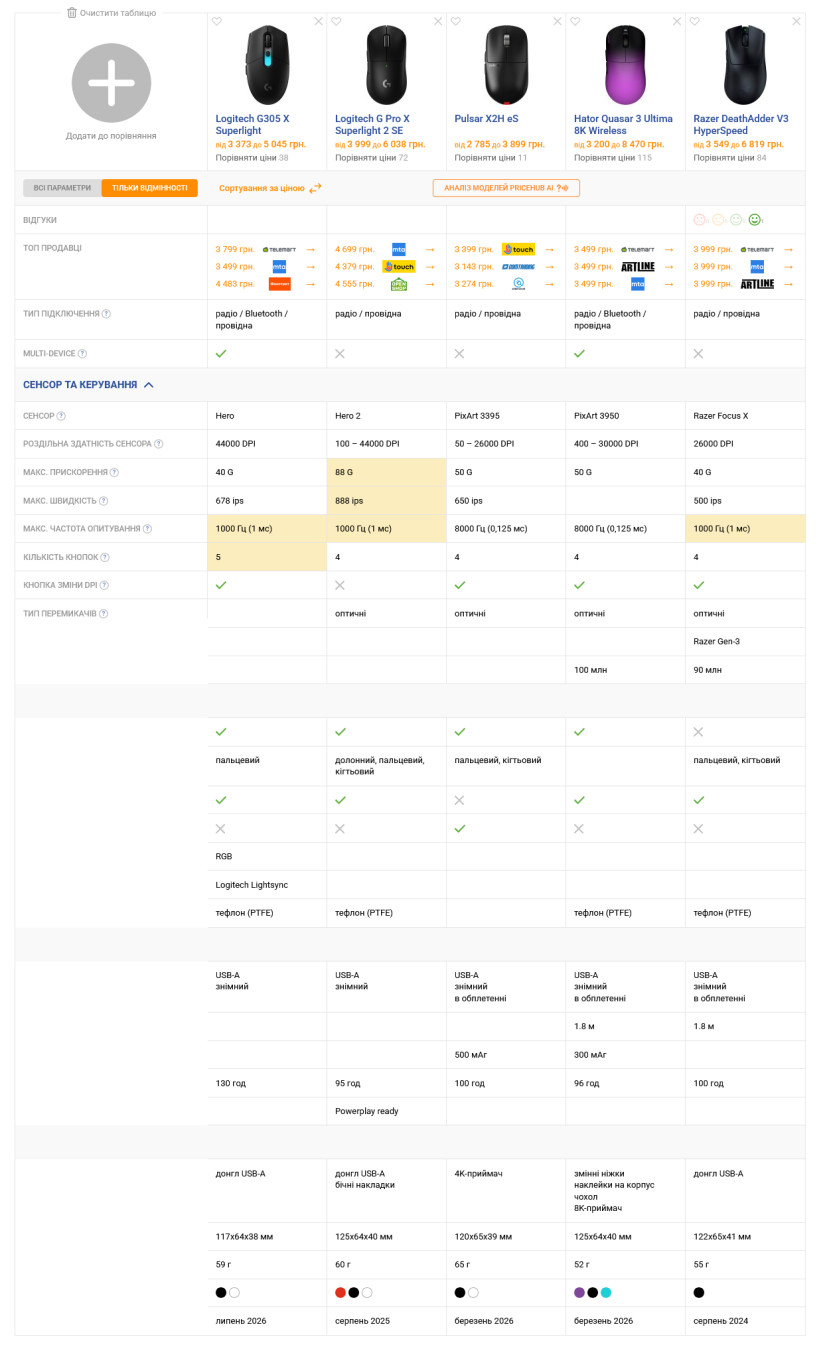This screenshot has width=835, height=1345.
Task: Click the highlighted 888 ips cell
Action: (387, 501)
